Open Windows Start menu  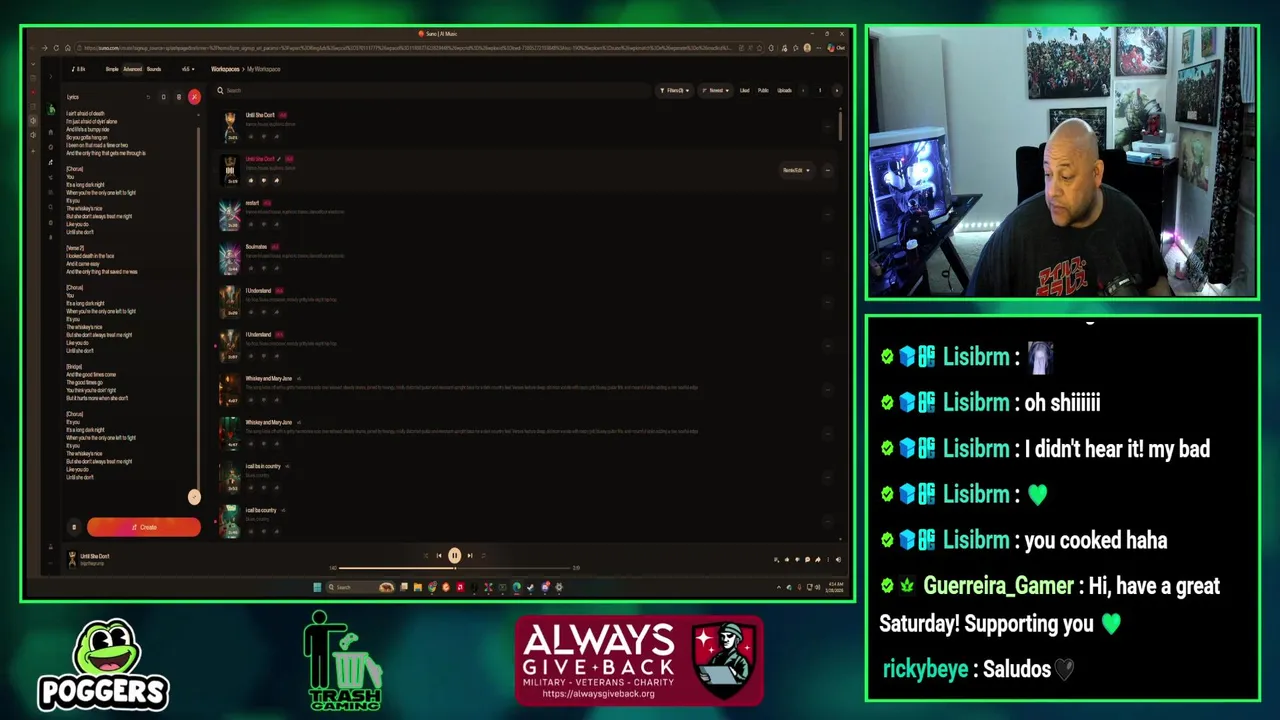[x=317, y=587]
